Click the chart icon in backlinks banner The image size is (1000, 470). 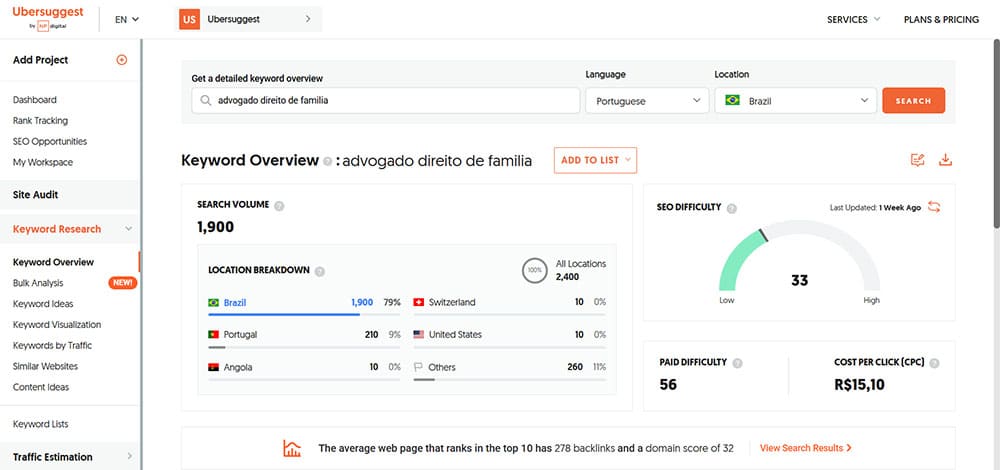pyautogui.click(x=292, y=448)
